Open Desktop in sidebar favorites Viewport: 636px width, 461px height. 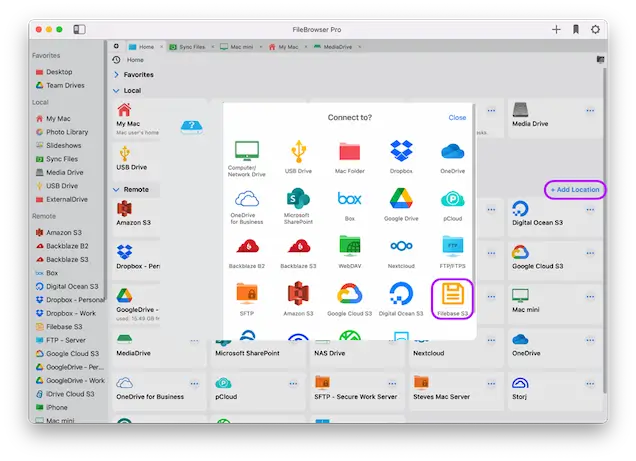(59, 72)
